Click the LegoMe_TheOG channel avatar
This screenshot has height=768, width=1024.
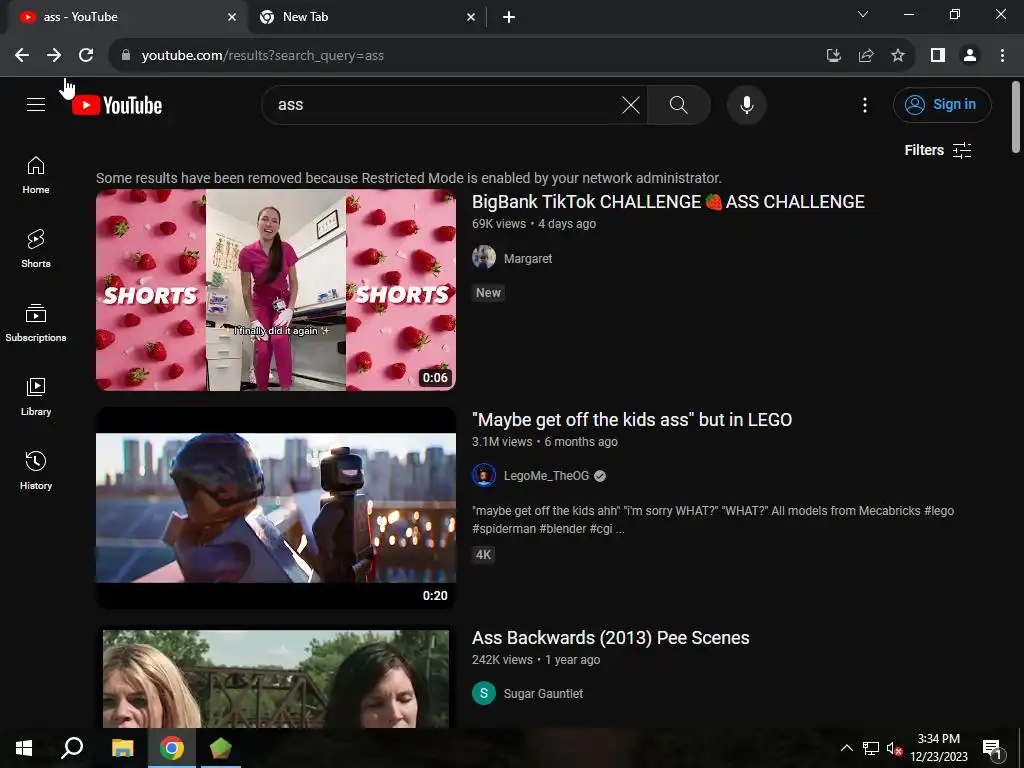point(484,475)
